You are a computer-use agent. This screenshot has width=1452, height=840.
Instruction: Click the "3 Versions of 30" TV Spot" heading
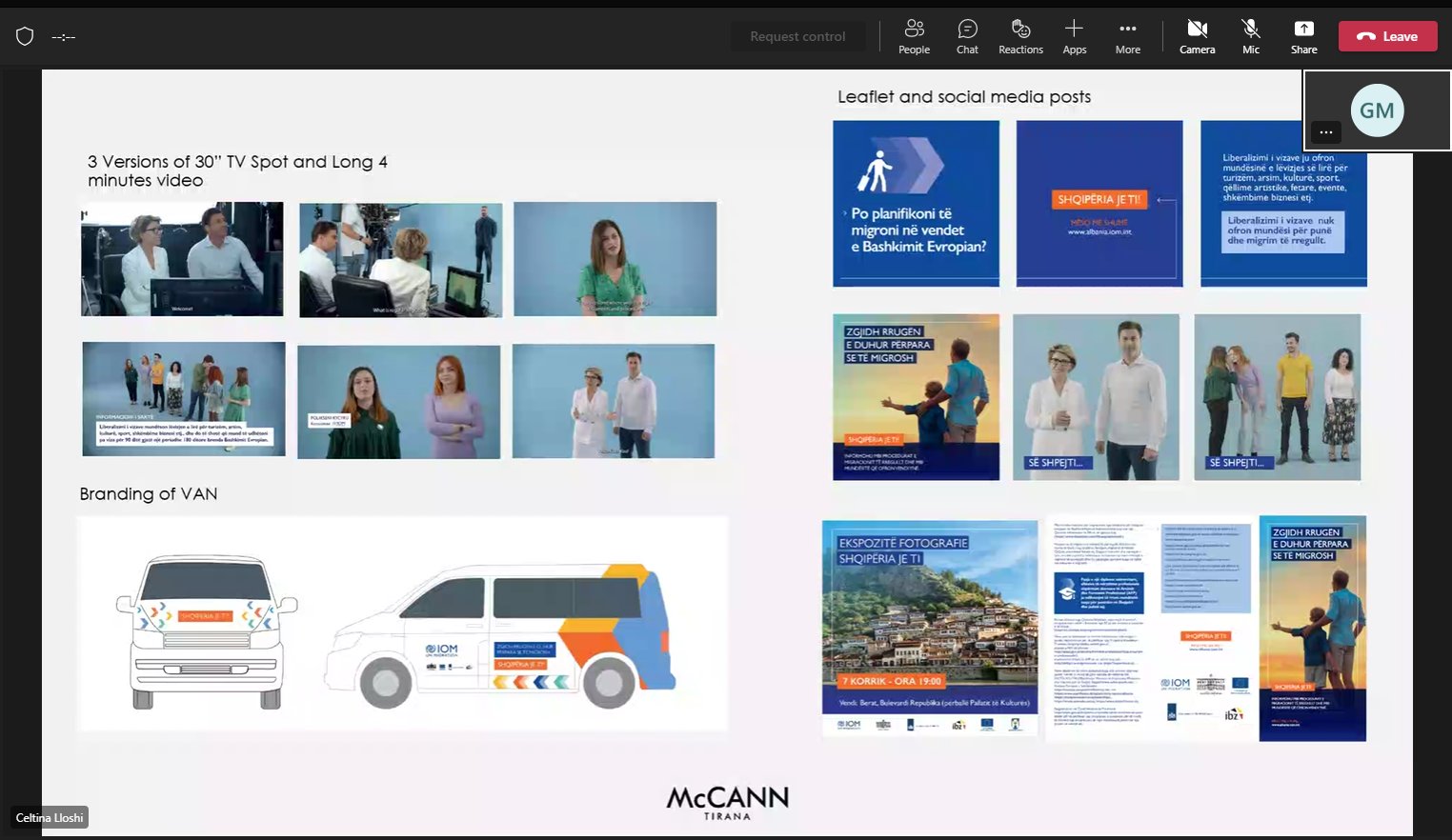237,170
